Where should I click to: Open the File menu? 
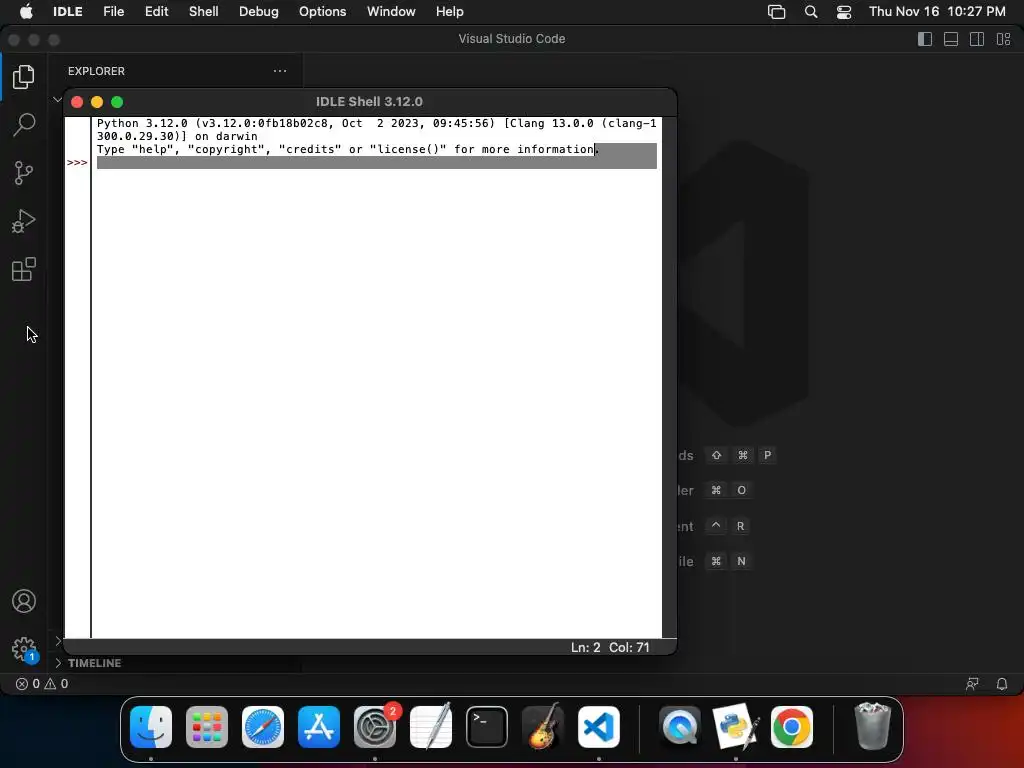[114, 12]
